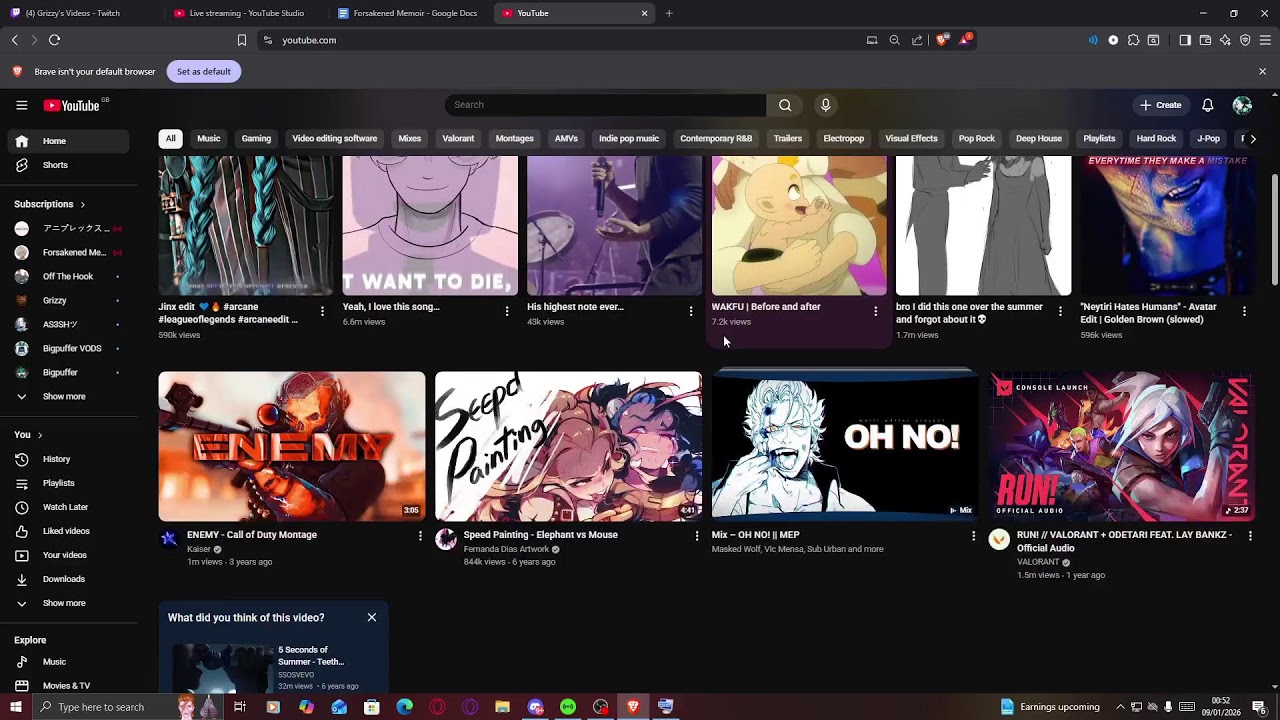Open the notifications bell
Image resolution: width=1280 pixels, height=720 pixels.
(x=1208, y=105)
